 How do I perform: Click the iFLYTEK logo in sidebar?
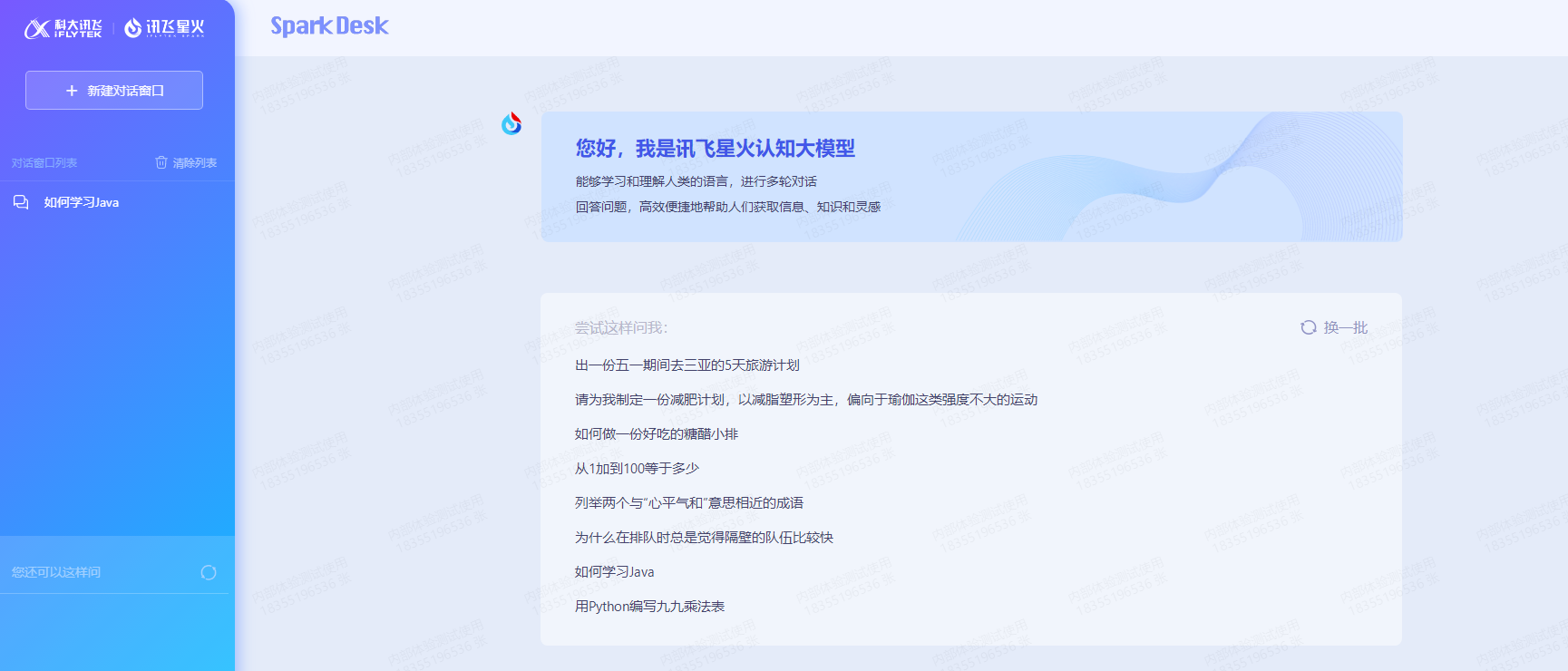point(63,28)
